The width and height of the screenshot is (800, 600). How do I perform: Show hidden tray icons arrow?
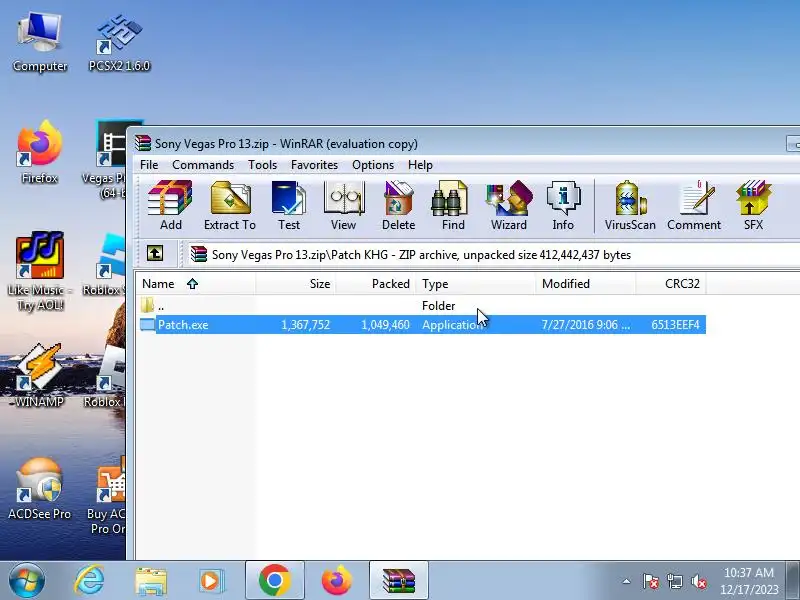627,581
